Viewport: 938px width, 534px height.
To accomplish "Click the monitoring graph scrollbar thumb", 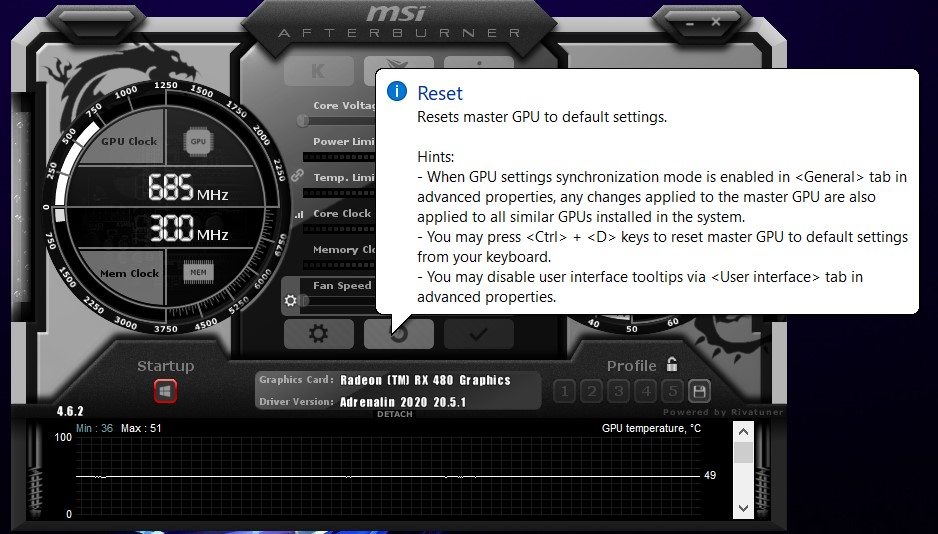I will pos(743,453).
